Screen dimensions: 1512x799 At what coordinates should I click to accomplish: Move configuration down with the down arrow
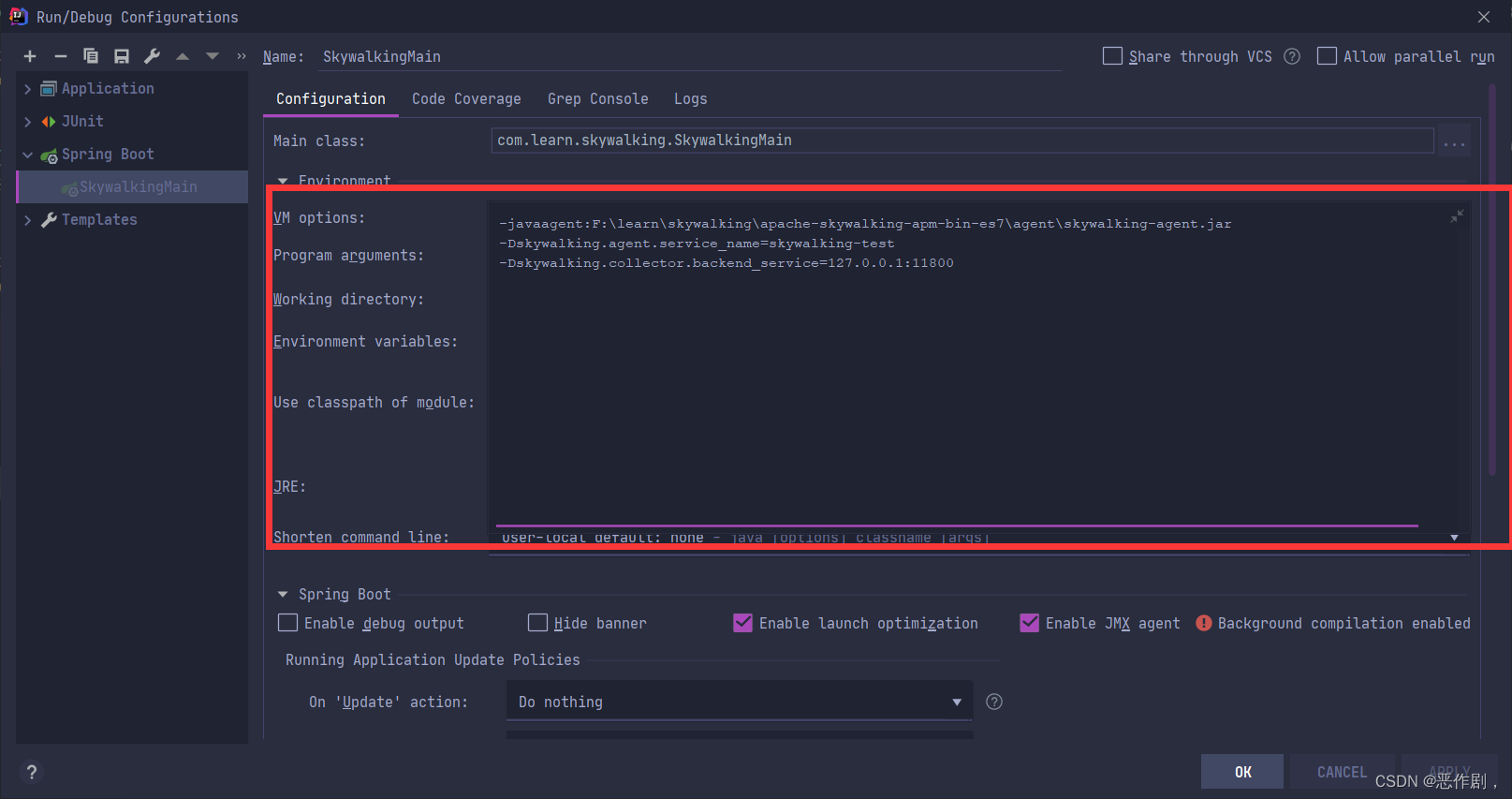213,56
